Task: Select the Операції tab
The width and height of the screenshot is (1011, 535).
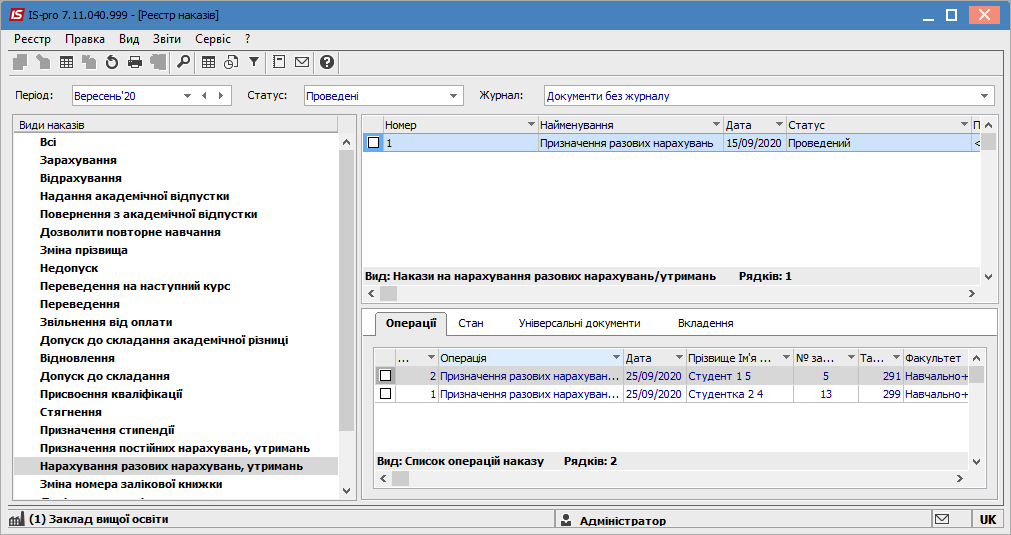Action: pos(411,323)
